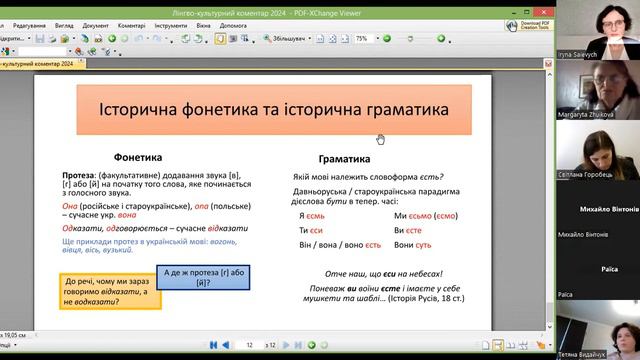This screenshot has height=360, width=640.
Task: Open the Undo history dropdown arrow
Action: tap(147, 39)
